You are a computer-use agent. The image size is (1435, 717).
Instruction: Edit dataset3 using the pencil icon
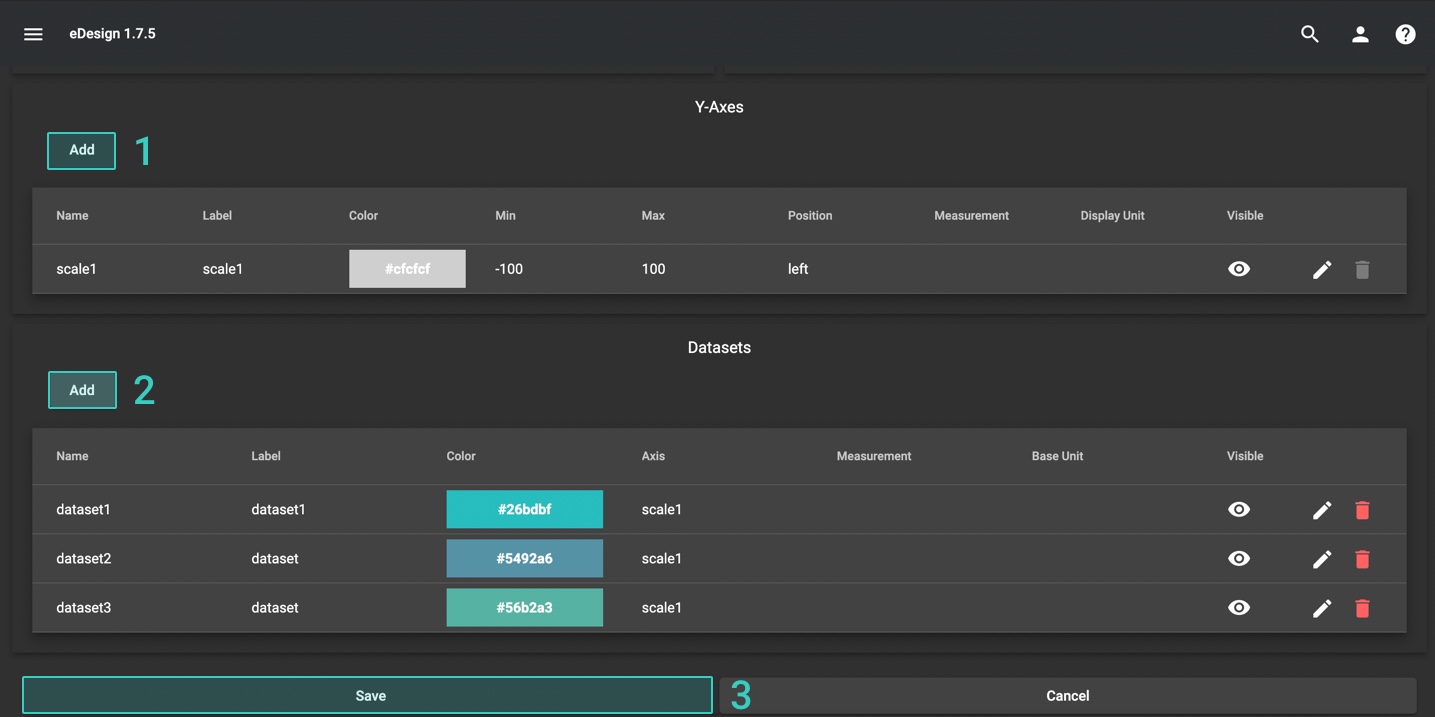[x=1322, y=608]
